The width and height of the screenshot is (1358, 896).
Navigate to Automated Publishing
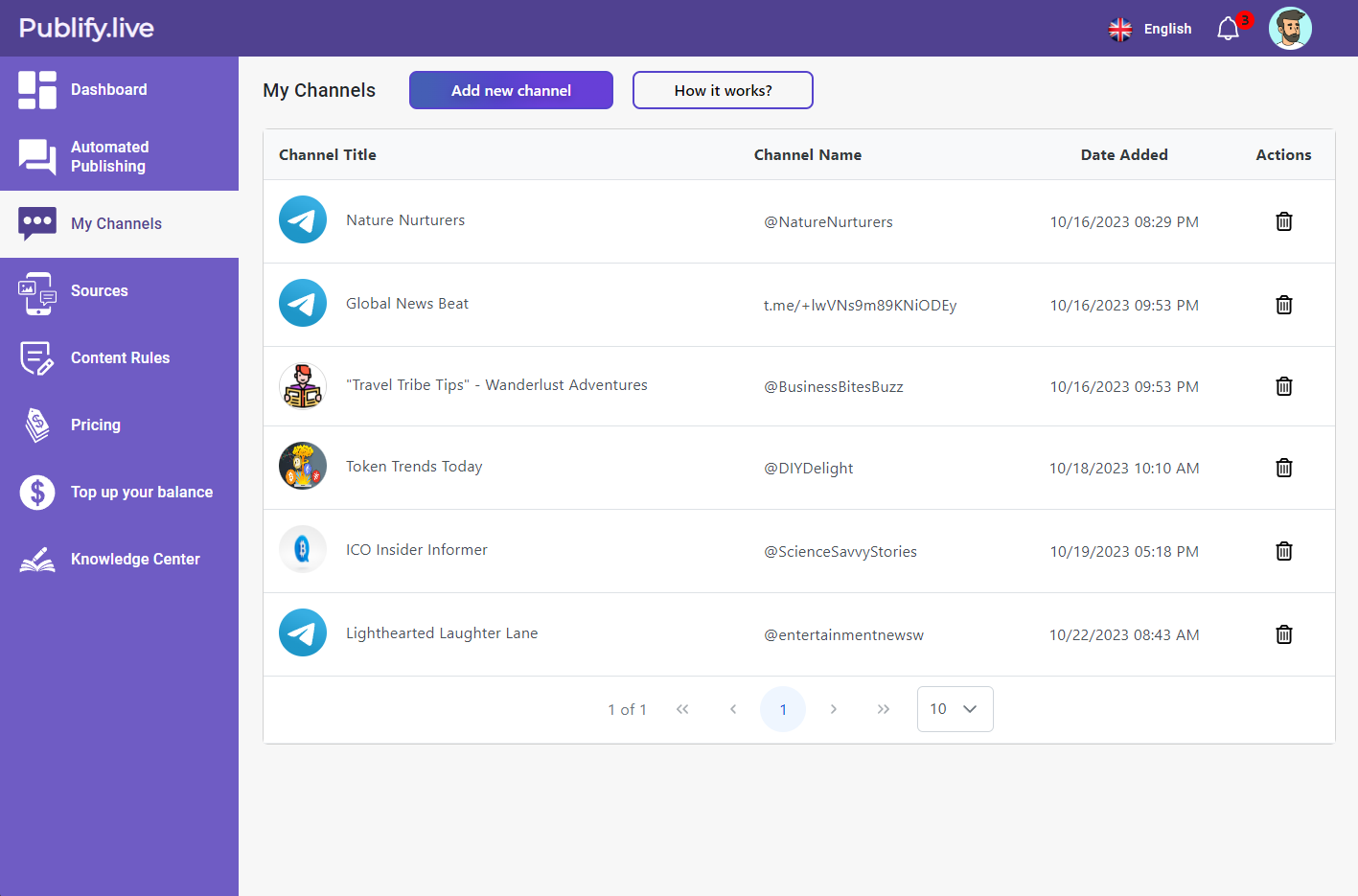tap(109, 156)
